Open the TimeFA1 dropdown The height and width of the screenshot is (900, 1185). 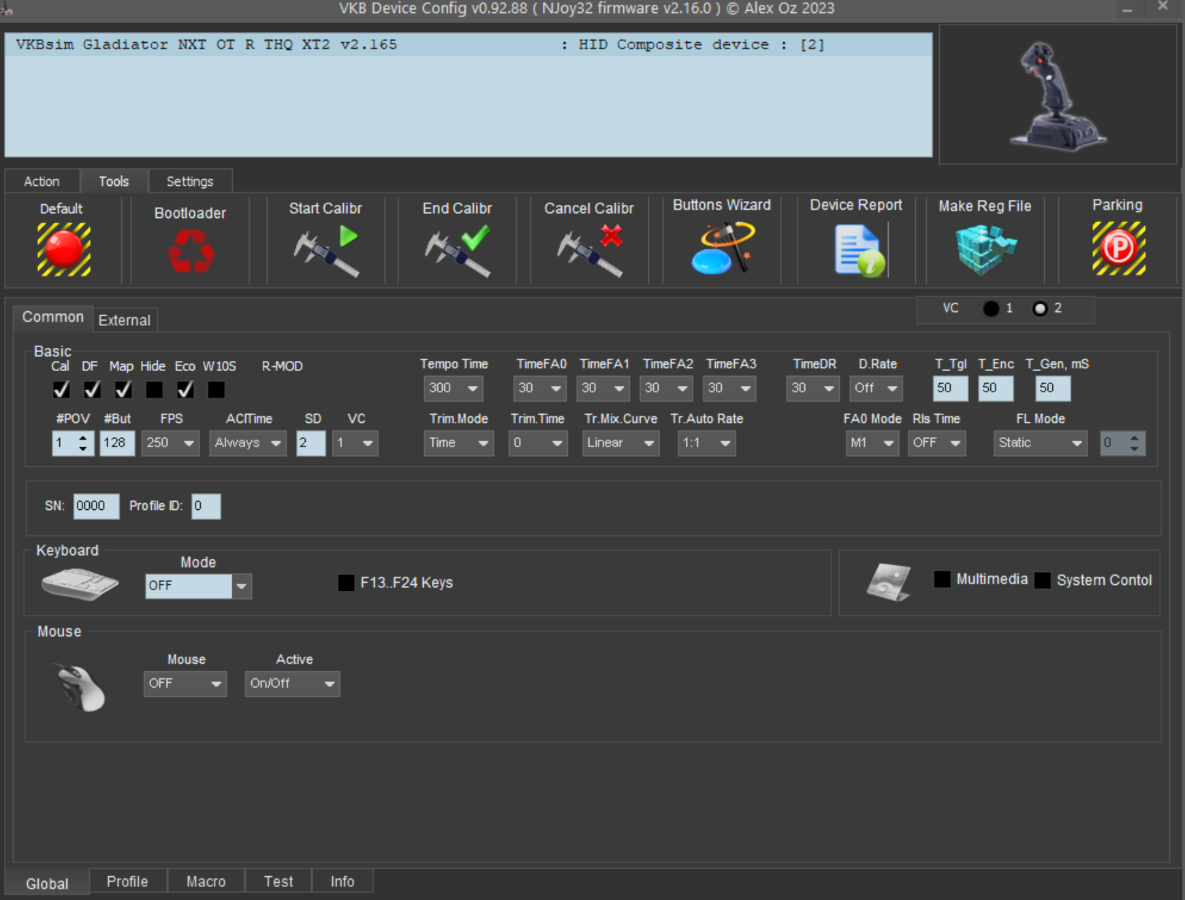(x=603, y=388)
